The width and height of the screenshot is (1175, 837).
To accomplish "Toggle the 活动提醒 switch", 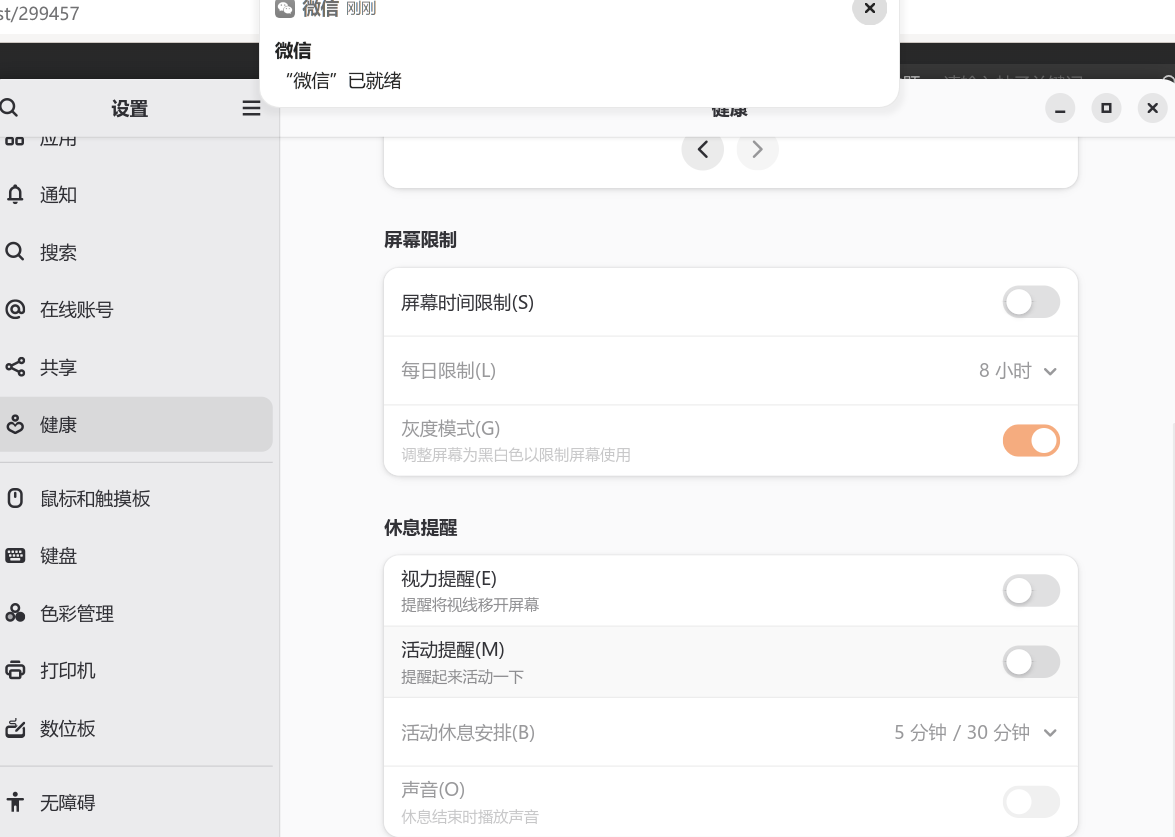I will pos(1031,662).
